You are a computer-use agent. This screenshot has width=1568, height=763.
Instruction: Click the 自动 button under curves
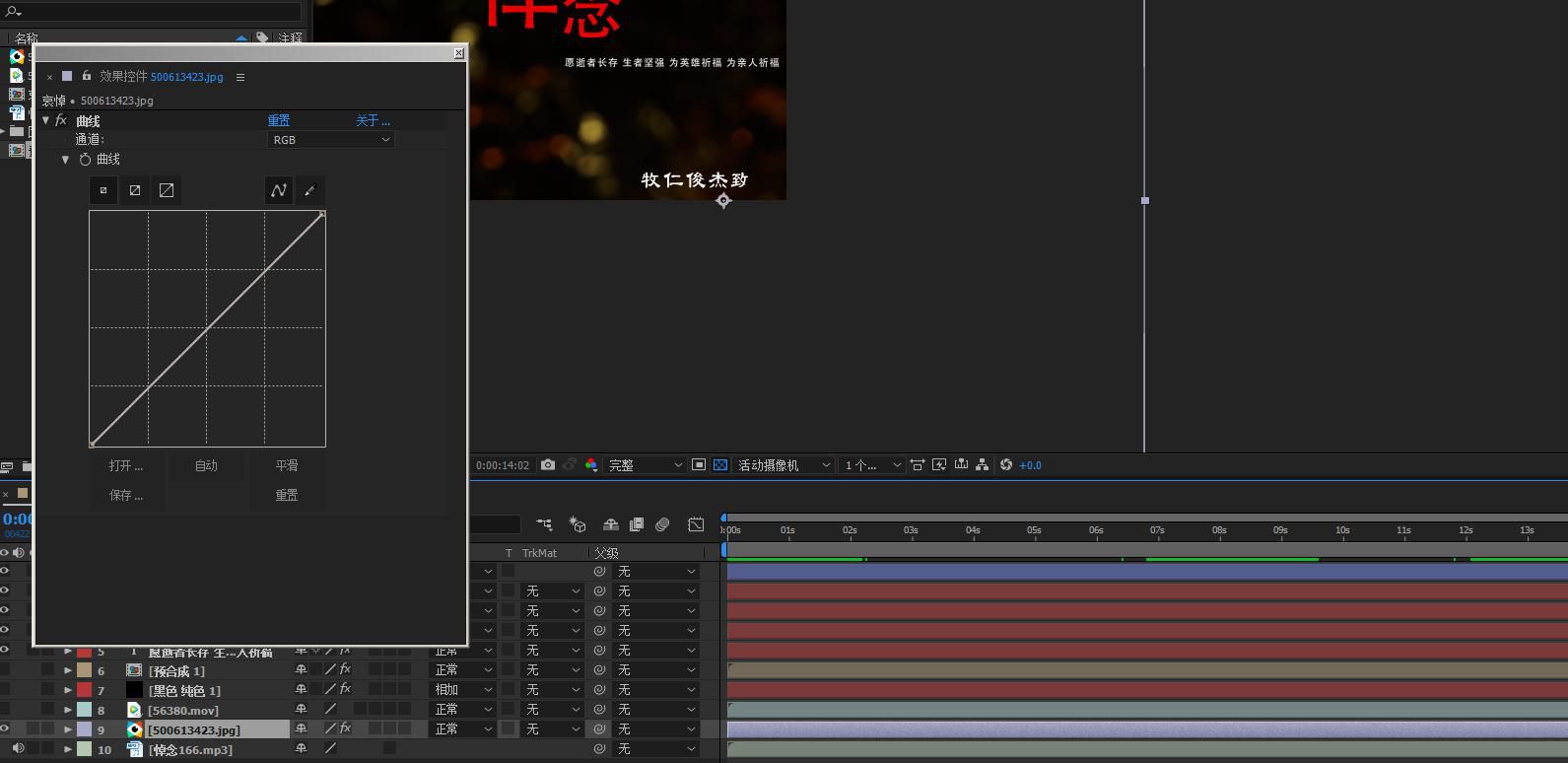[x=206, y=465]
